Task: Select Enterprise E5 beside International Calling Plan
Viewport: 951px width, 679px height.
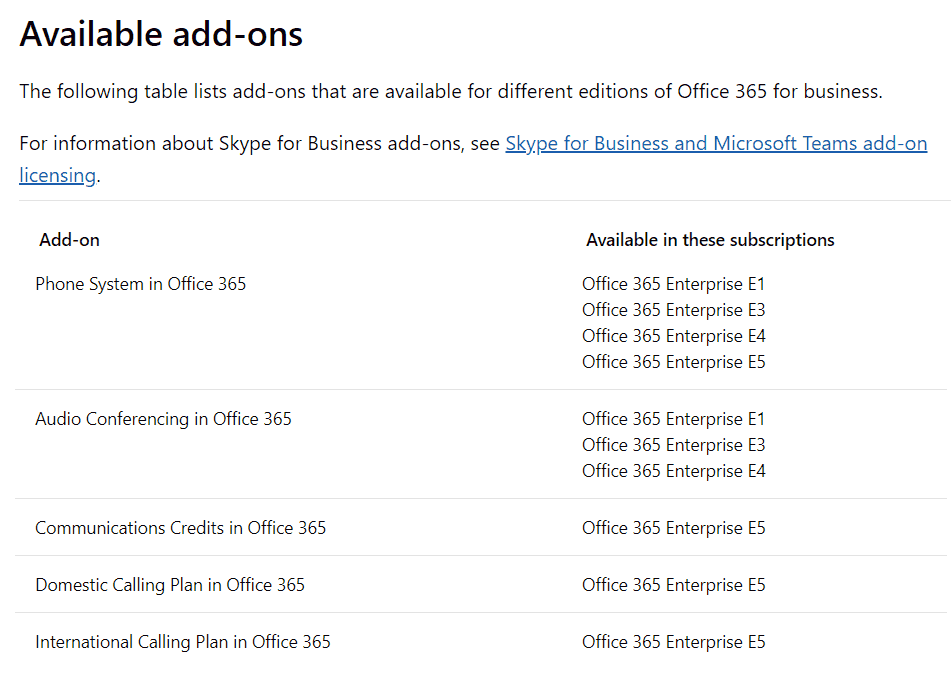Action: point(673,642)
